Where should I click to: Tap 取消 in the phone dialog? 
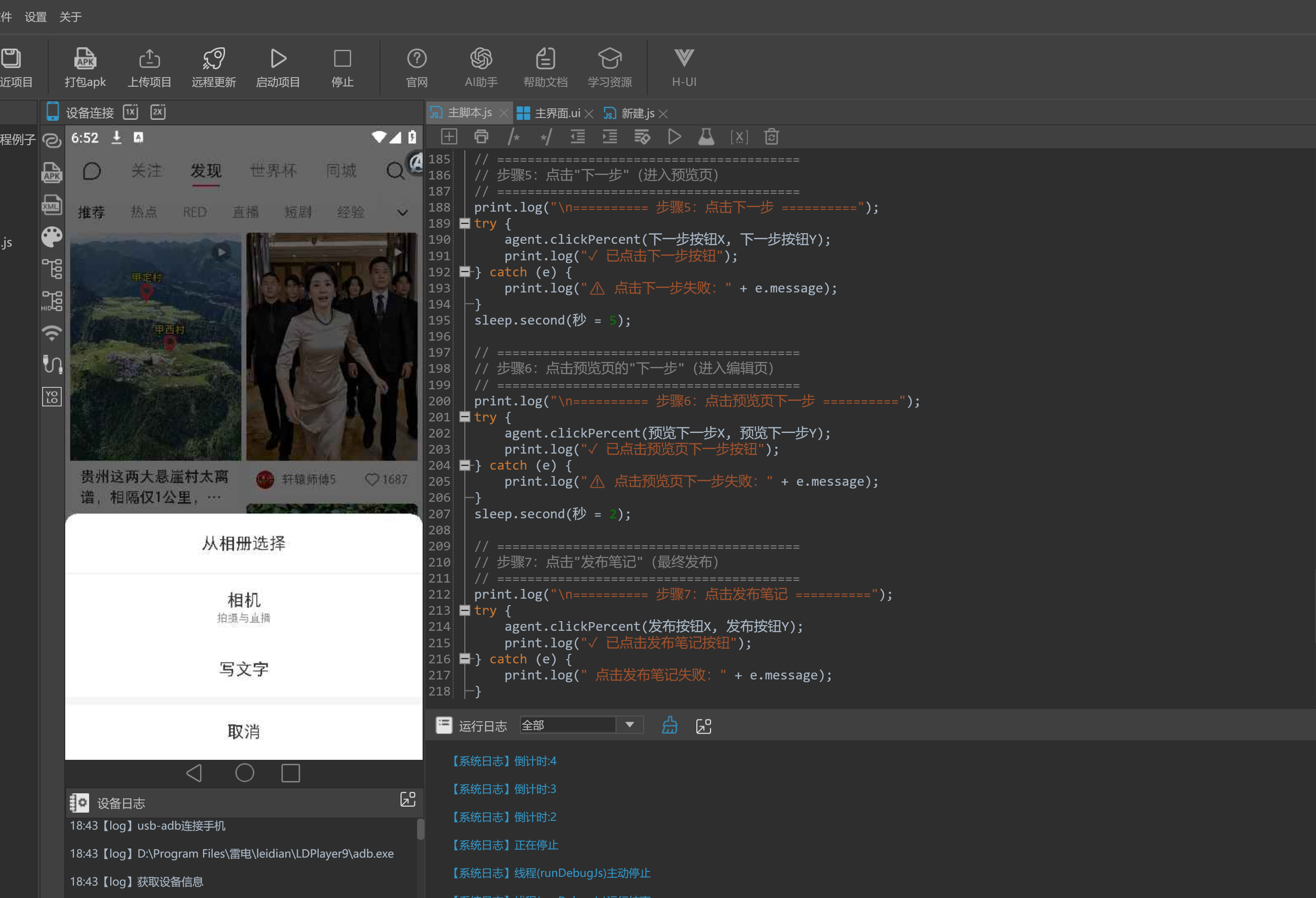coord(244,732)
